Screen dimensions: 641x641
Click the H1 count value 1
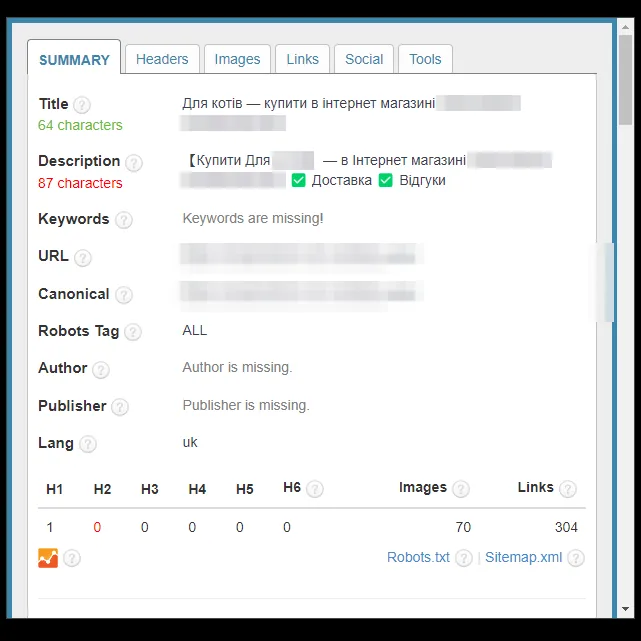(50, 527)
